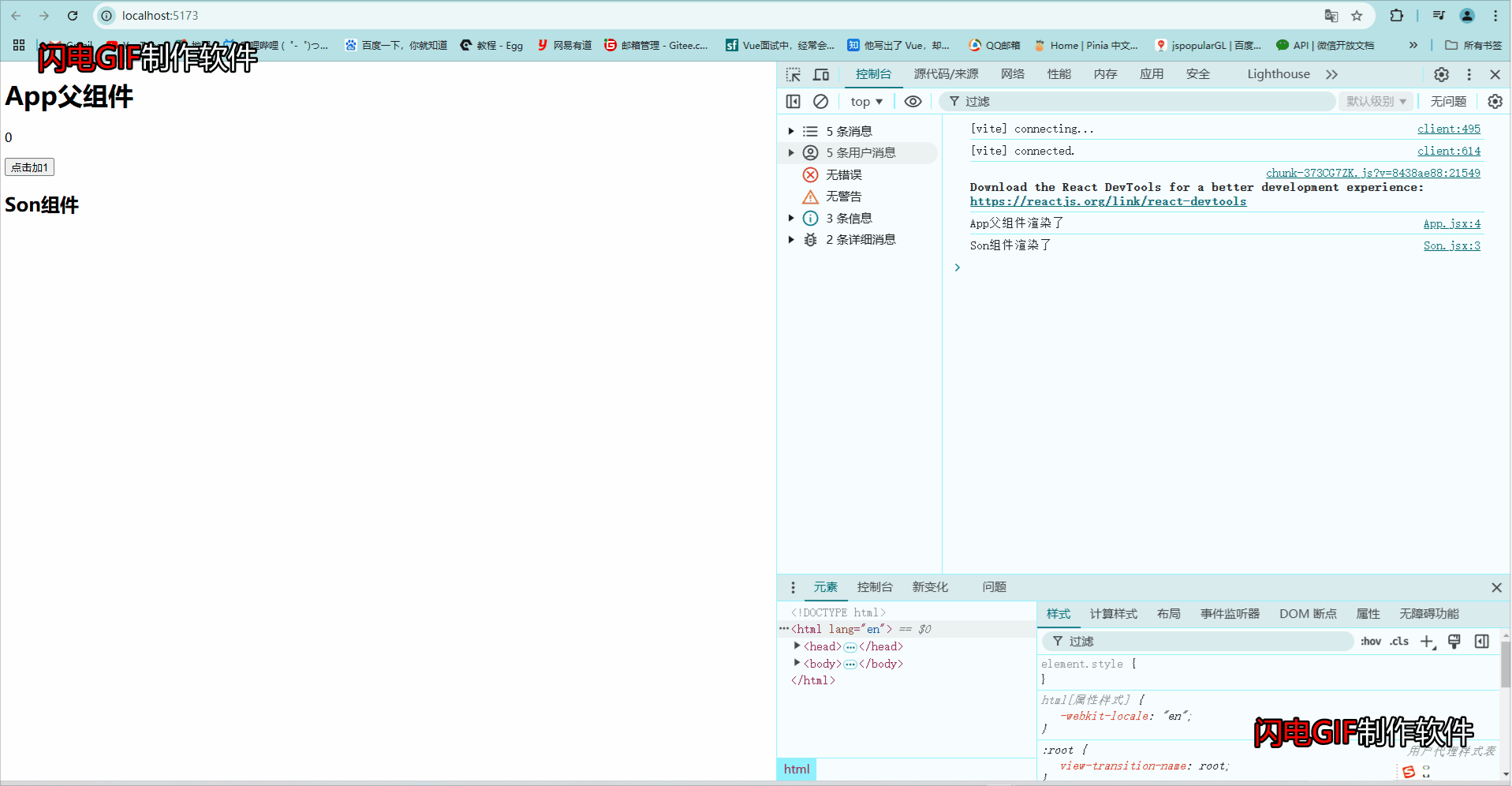Expand the body element in the DOM tree
The height and width of the screenshot is (786, 1512).
pyautogui.click(x=797, y=664)
